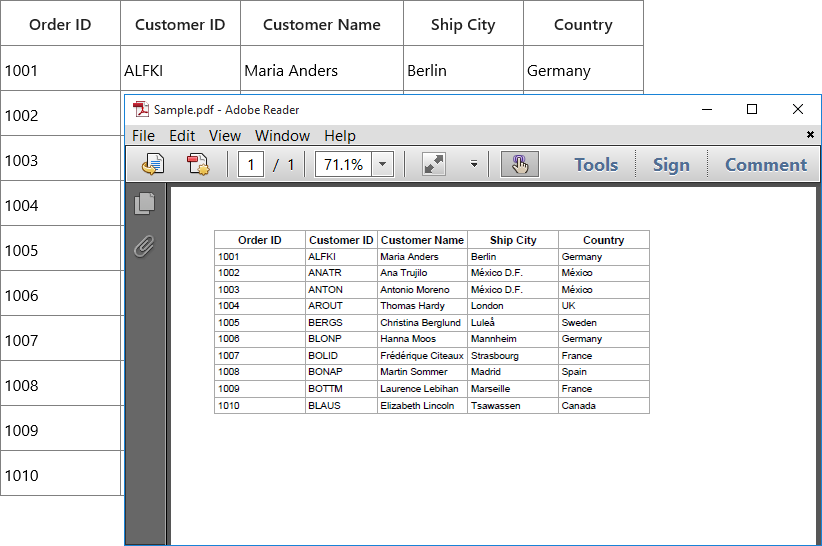
Task: Click Tsawassen in the PDF table
Action: pos(495,406)
